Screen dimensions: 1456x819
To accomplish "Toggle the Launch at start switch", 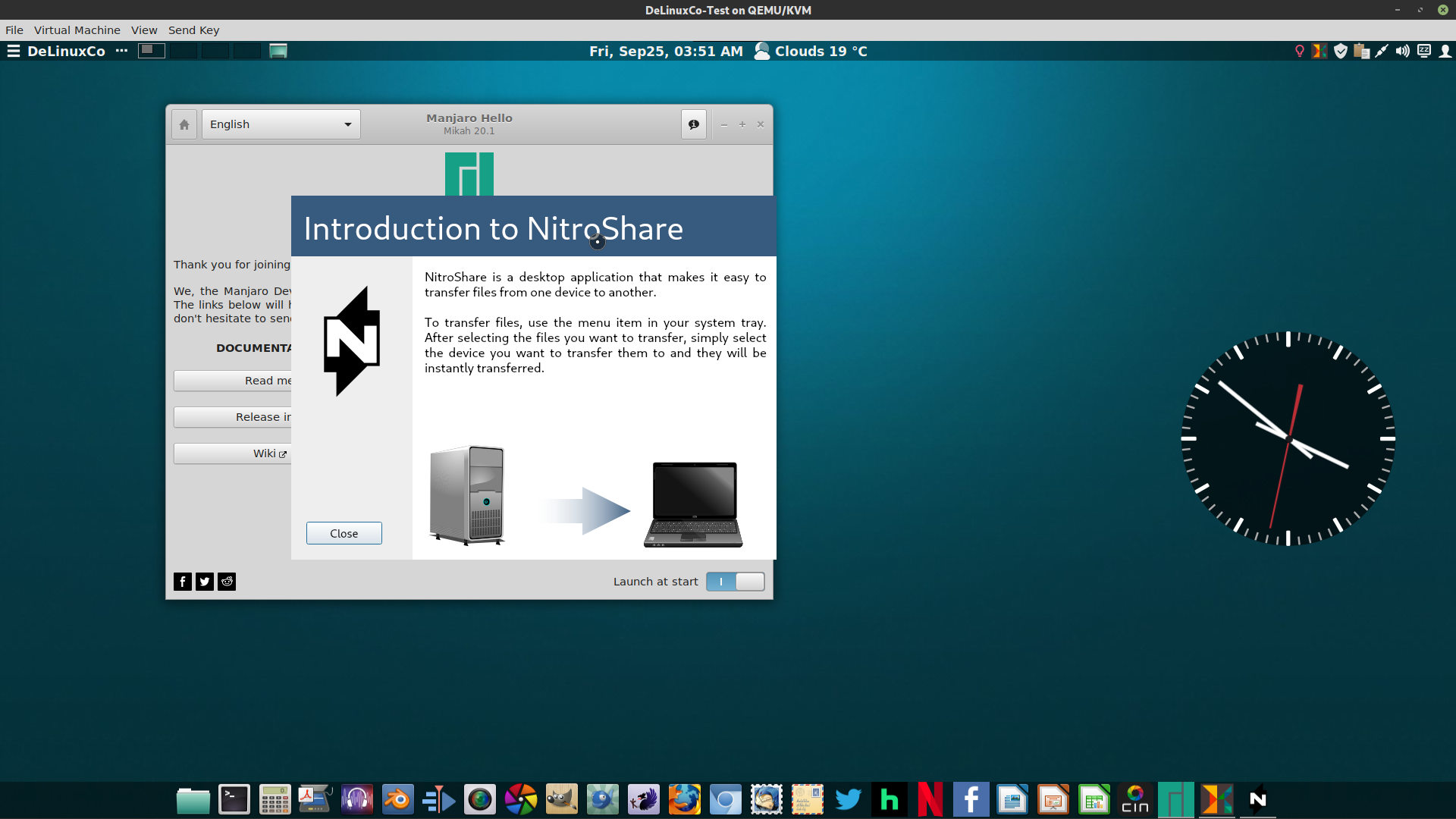I will (x=735, y=582).
